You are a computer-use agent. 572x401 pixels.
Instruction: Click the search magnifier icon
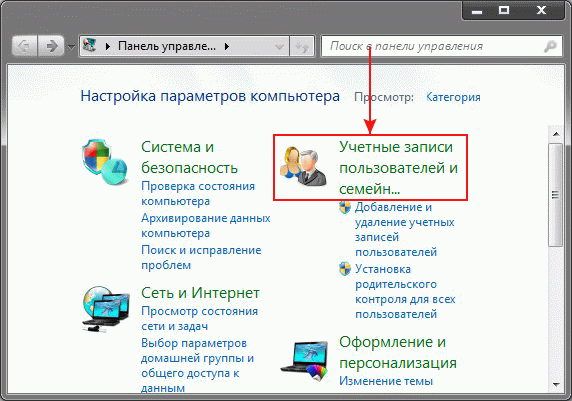pos(550,46)
